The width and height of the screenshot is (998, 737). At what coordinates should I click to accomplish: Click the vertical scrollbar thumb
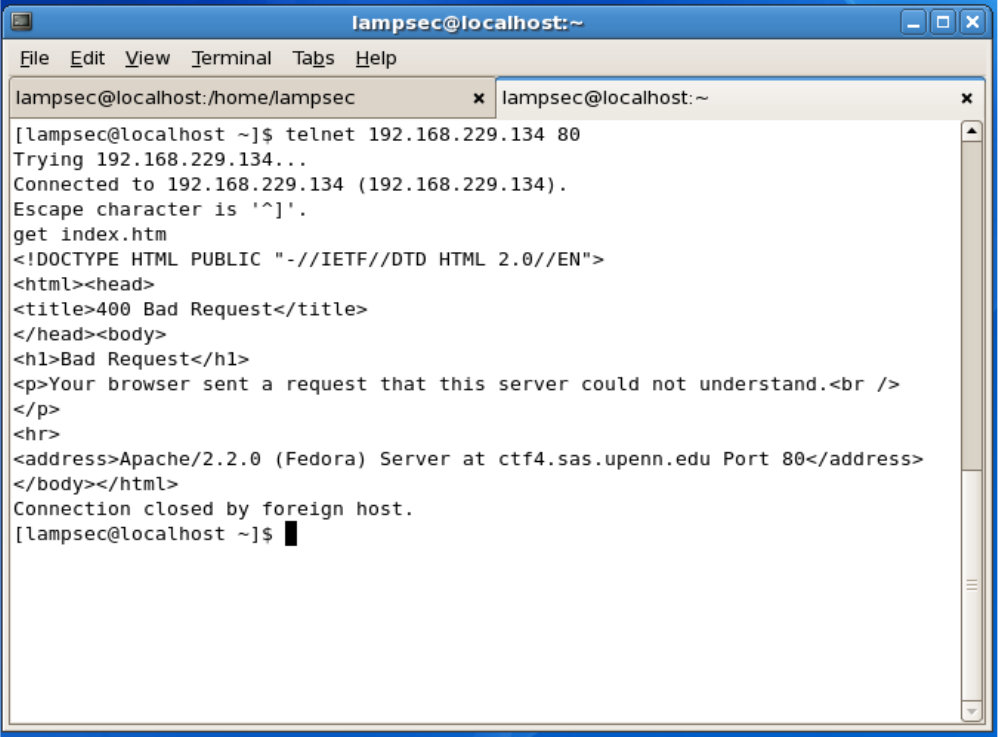(x=971, y=300)
